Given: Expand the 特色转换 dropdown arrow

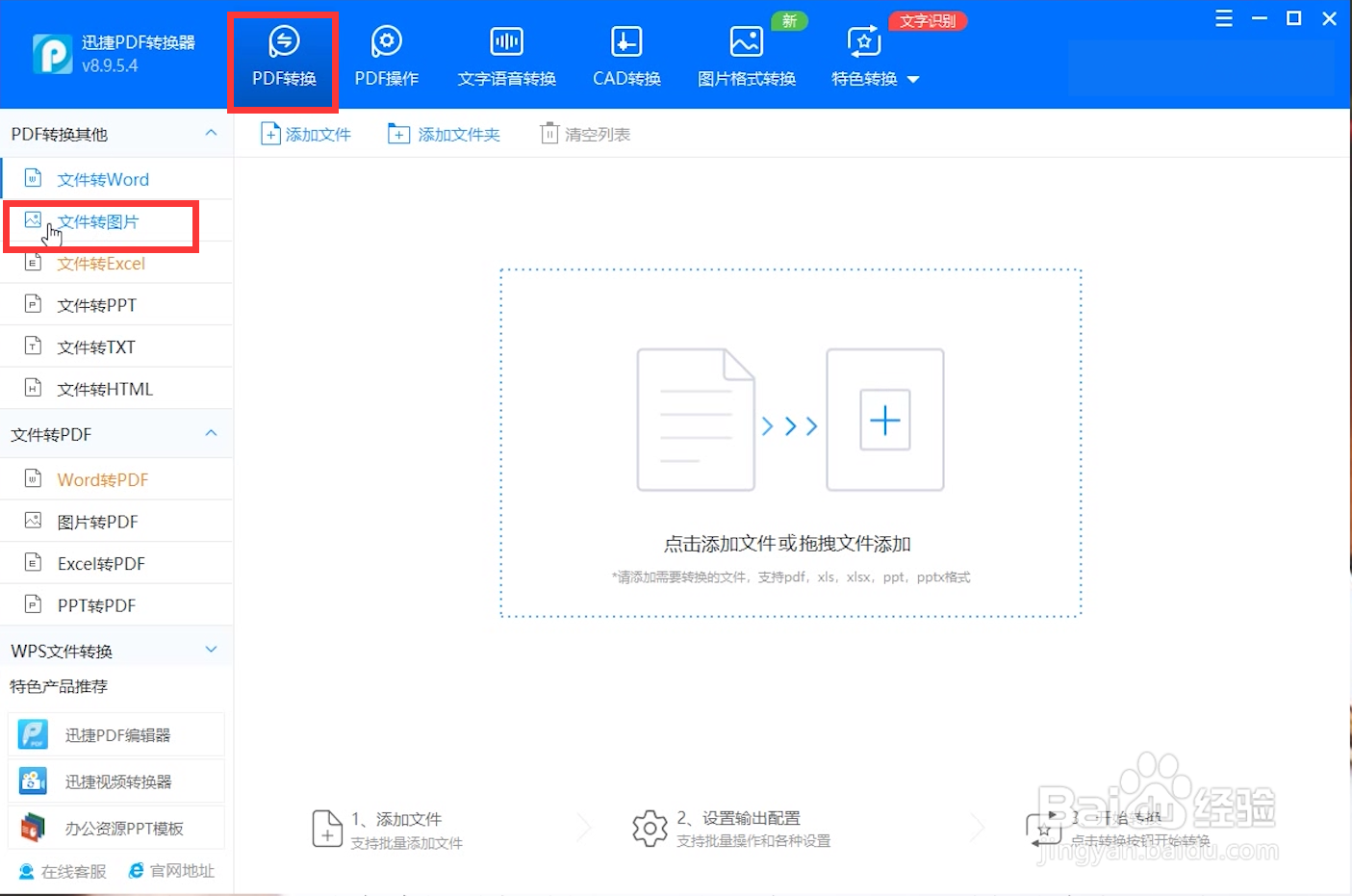Looking at the screenshot, I should [913, 80].
